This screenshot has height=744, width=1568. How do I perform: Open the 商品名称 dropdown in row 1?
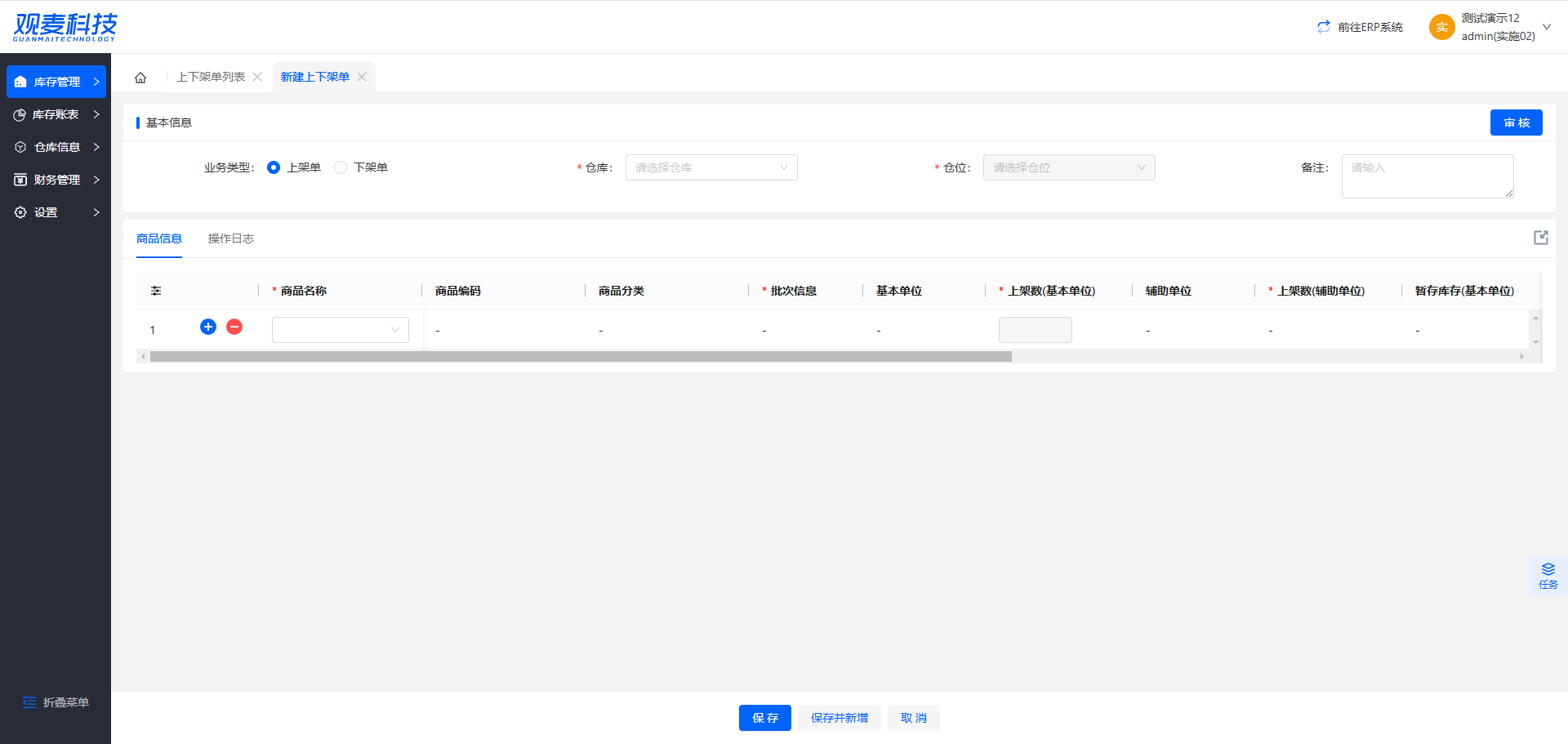(340, 330)
